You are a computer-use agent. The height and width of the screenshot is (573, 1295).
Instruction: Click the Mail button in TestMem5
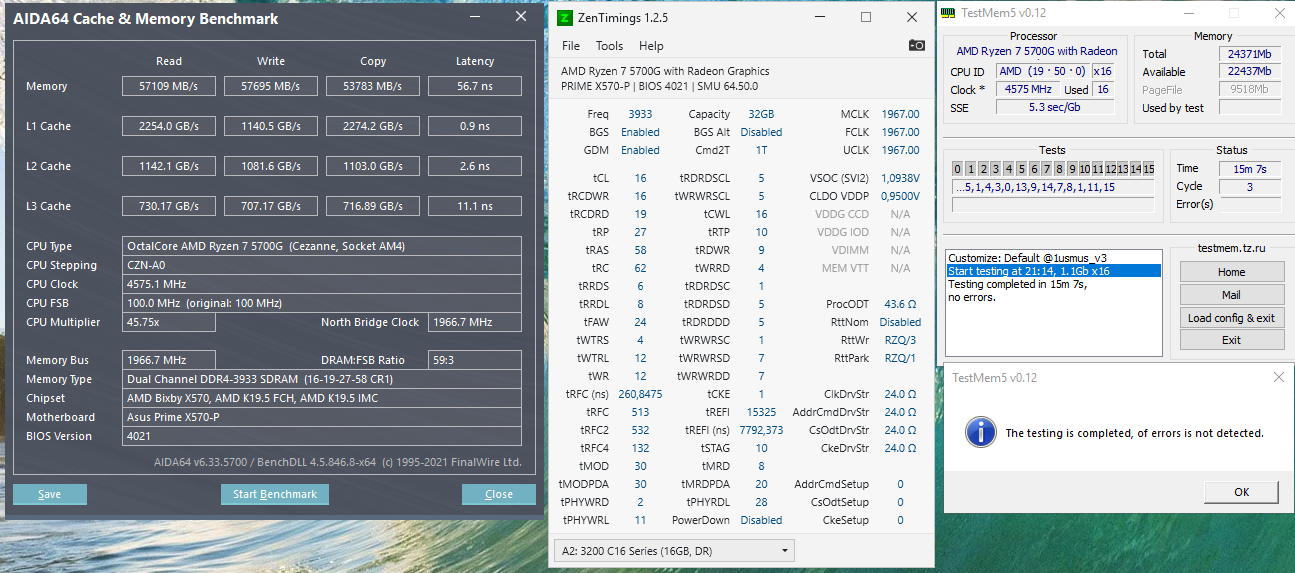pyautogui.click(x=1231, y=295)
